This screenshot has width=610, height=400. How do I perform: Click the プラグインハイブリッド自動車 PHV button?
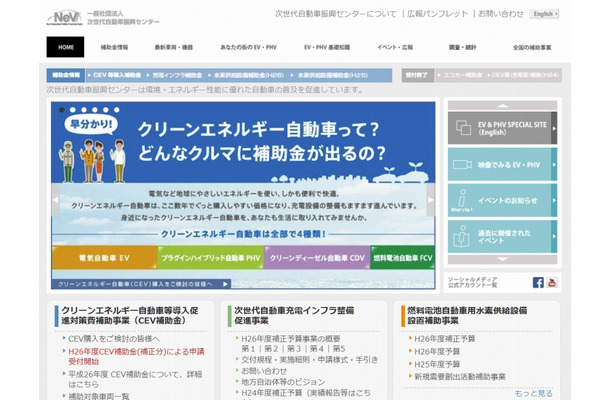[209, 258]
